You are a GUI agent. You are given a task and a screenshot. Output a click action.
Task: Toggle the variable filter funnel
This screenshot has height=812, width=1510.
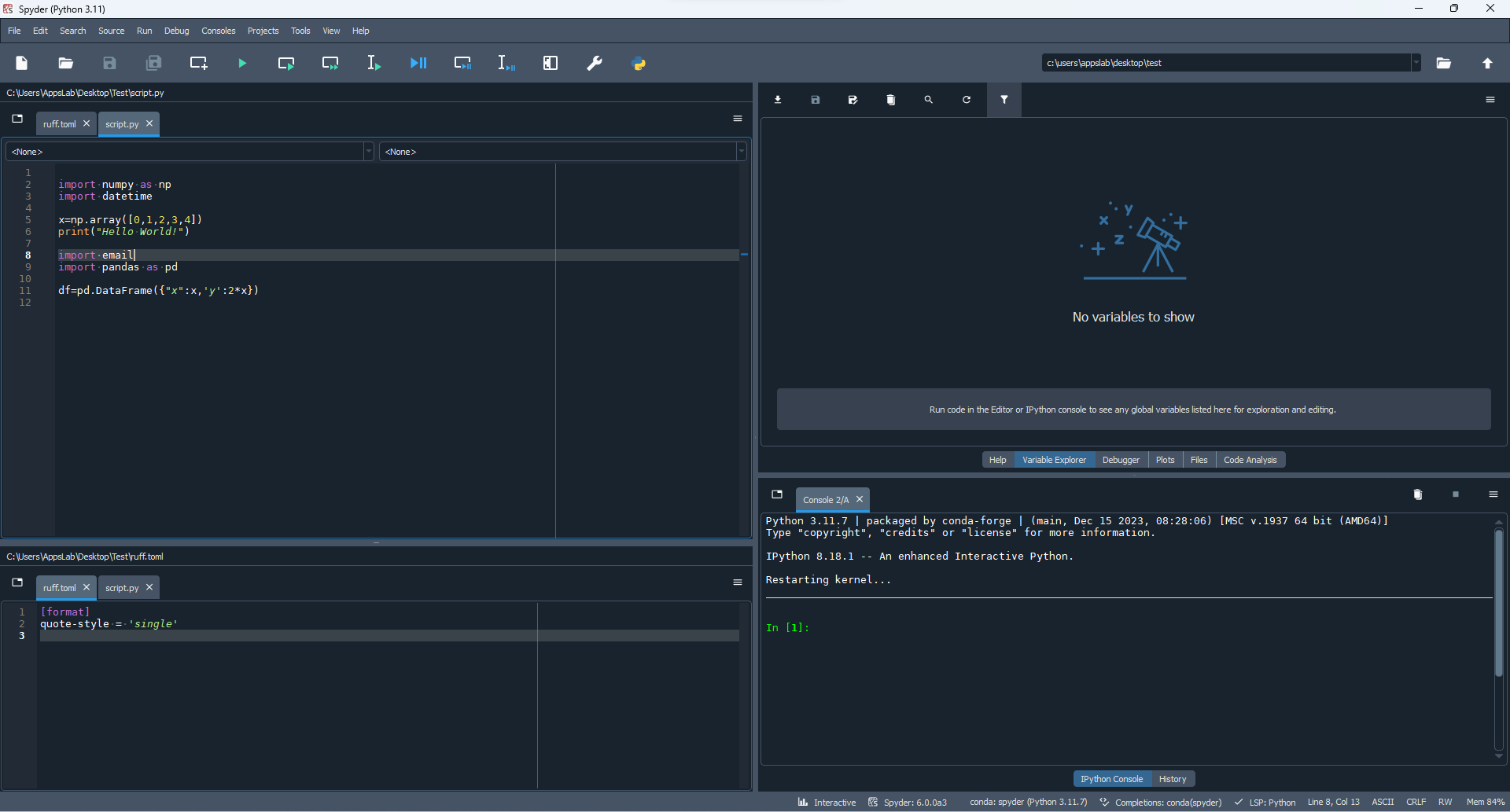[1004, 100]
